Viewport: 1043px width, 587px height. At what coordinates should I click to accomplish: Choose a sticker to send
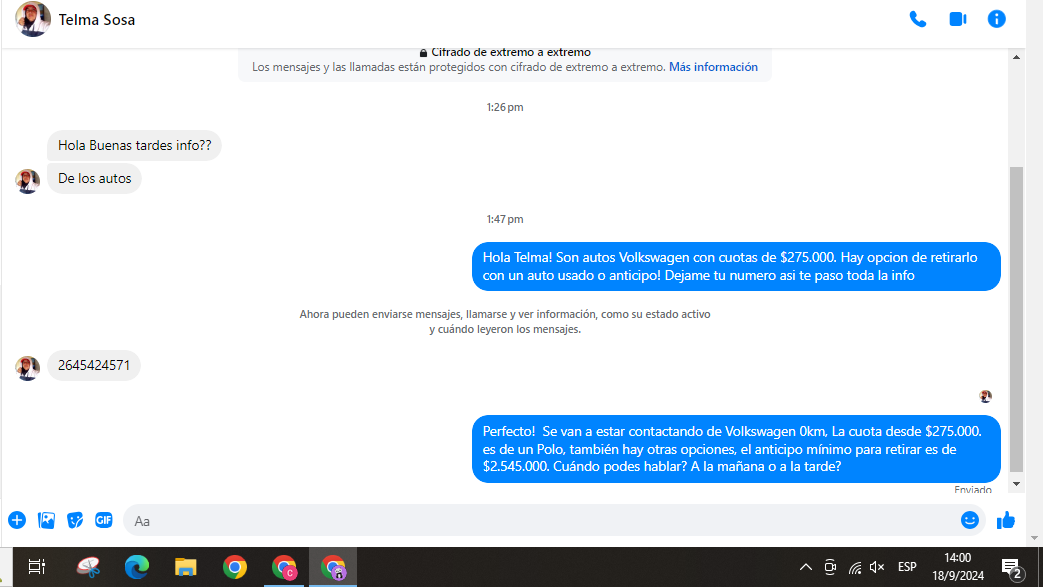[x=75, y=520]
